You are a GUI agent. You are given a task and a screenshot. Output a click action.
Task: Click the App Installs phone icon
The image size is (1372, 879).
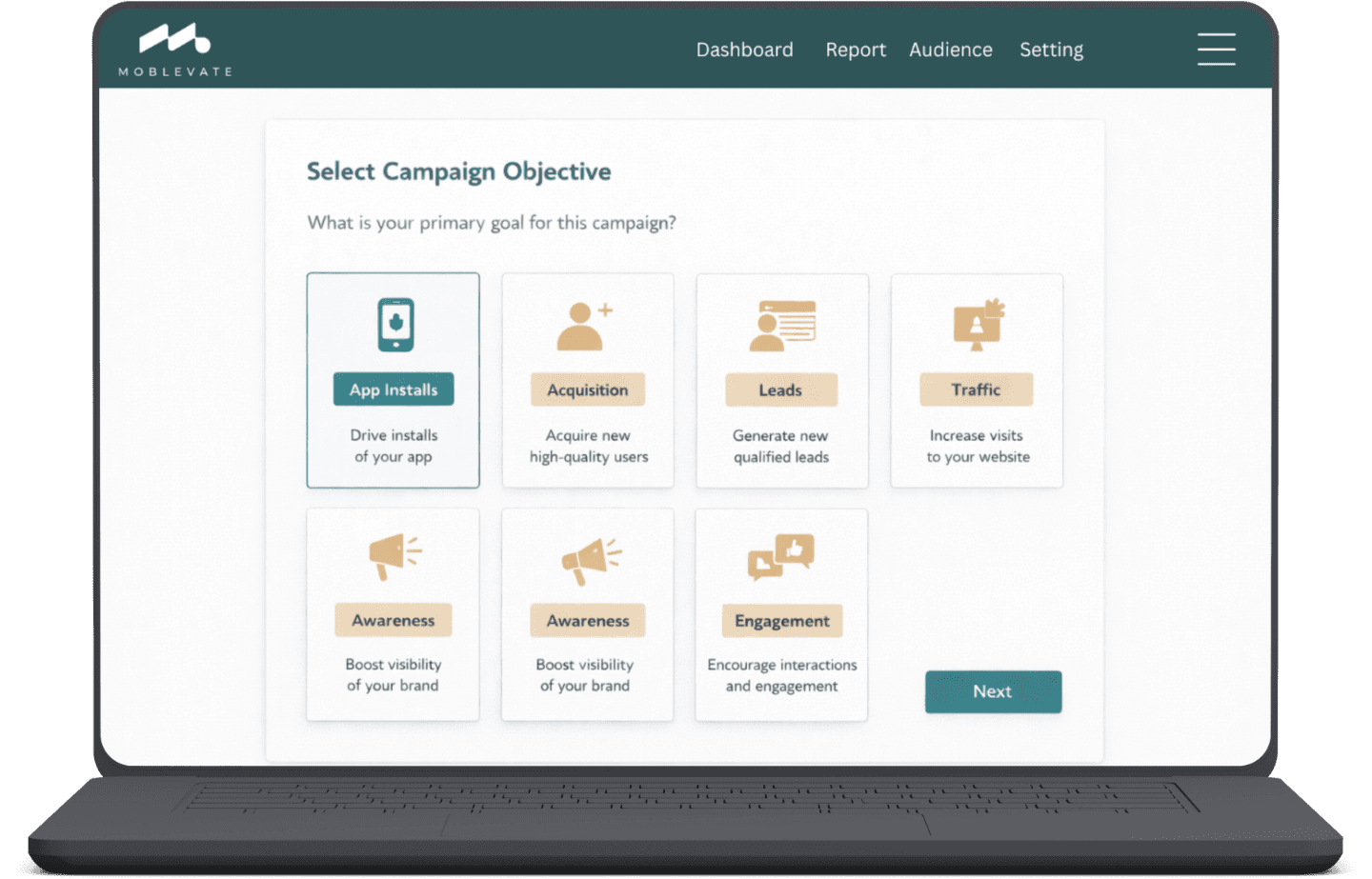pyautogui.click(x=395, y=325)
